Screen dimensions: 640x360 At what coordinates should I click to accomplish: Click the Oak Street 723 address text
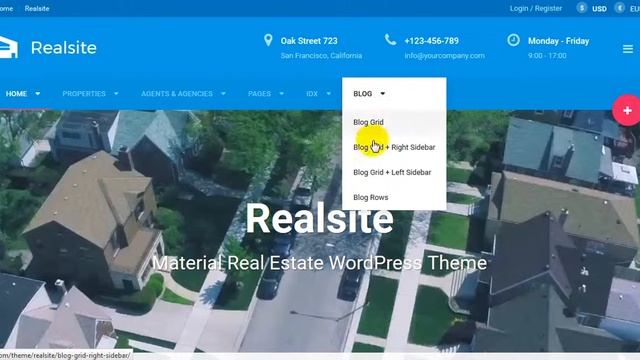pyautogui.click(x=309, y=41)
